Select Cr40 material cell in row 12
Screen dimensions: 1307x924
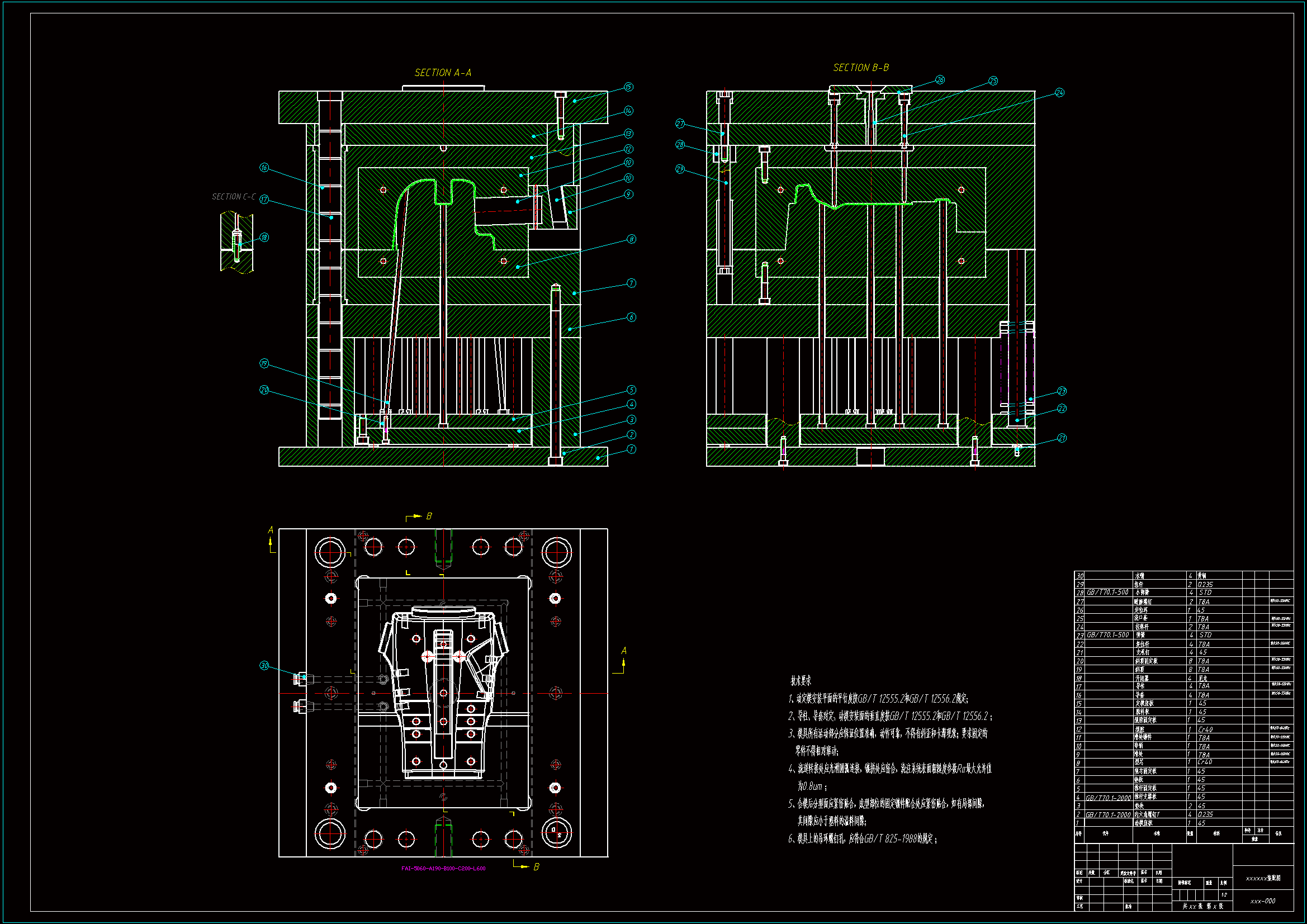click(x=1205, y=729)
